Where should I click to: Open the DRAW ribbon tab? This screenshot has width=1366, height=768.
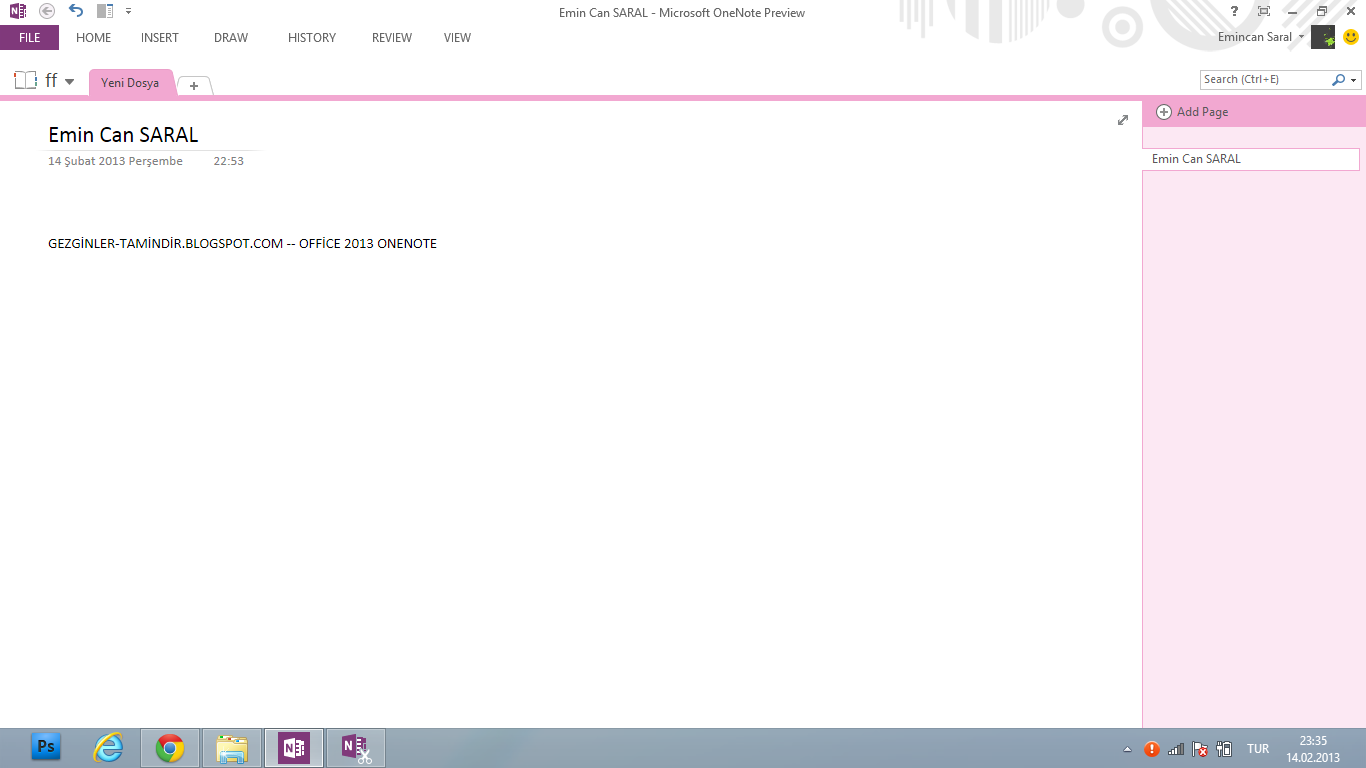pos(231,37)
